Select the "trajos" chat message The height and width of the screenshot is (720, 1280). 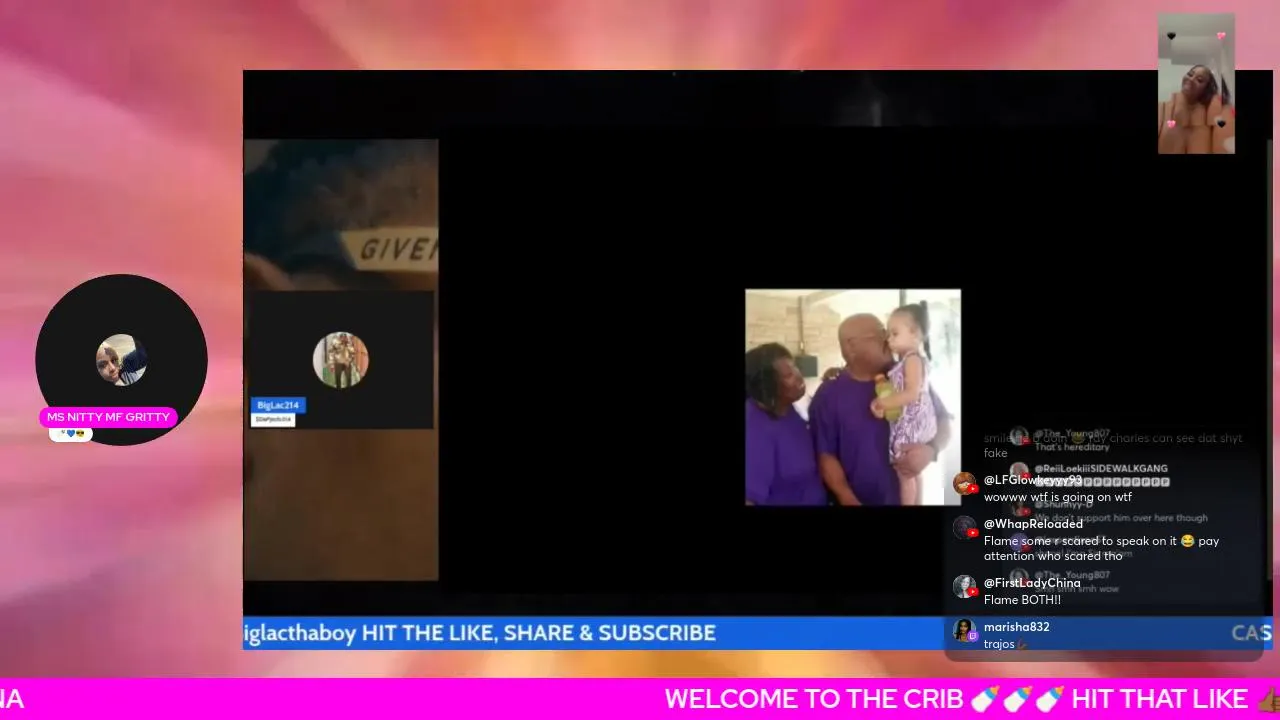tap(1004, 644)
